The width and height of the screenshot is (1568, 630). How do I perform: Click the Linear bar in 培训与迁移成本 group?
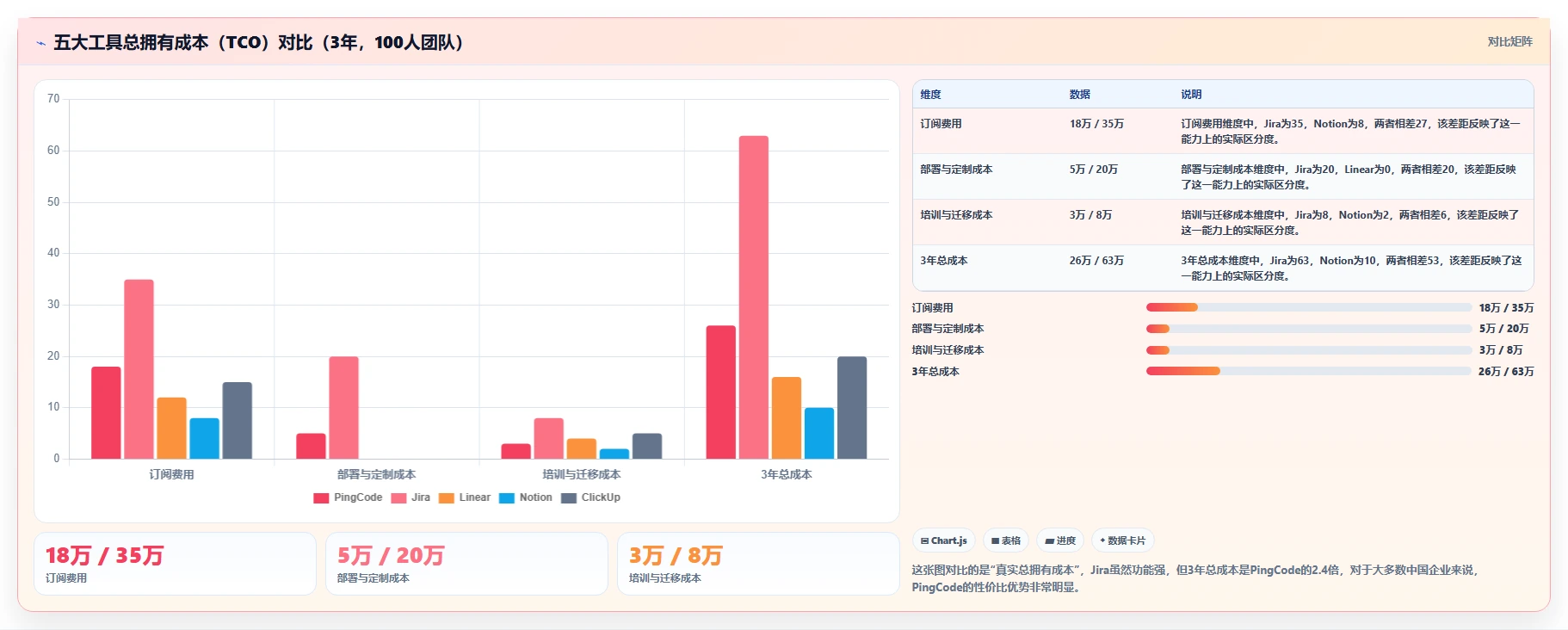581,449
